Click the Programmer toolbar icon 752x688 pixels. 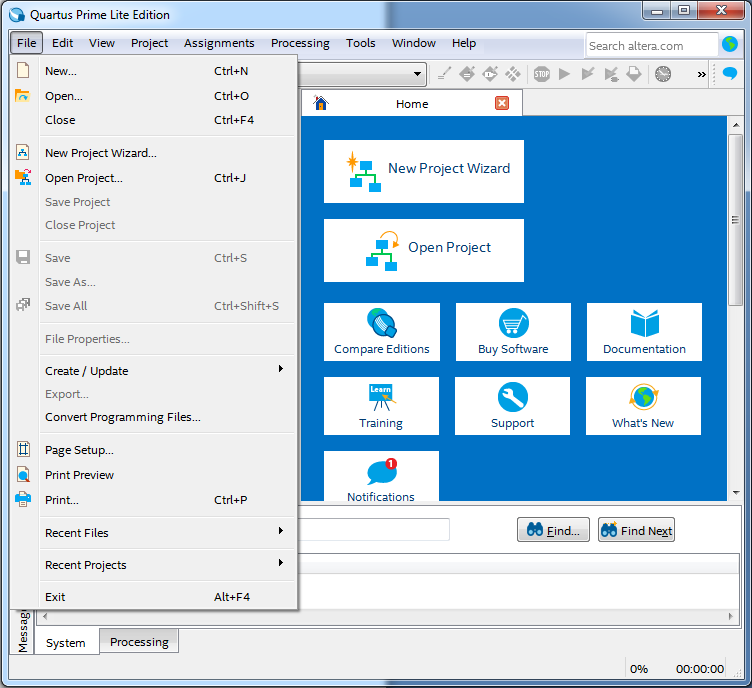click(x=634, y=74)
